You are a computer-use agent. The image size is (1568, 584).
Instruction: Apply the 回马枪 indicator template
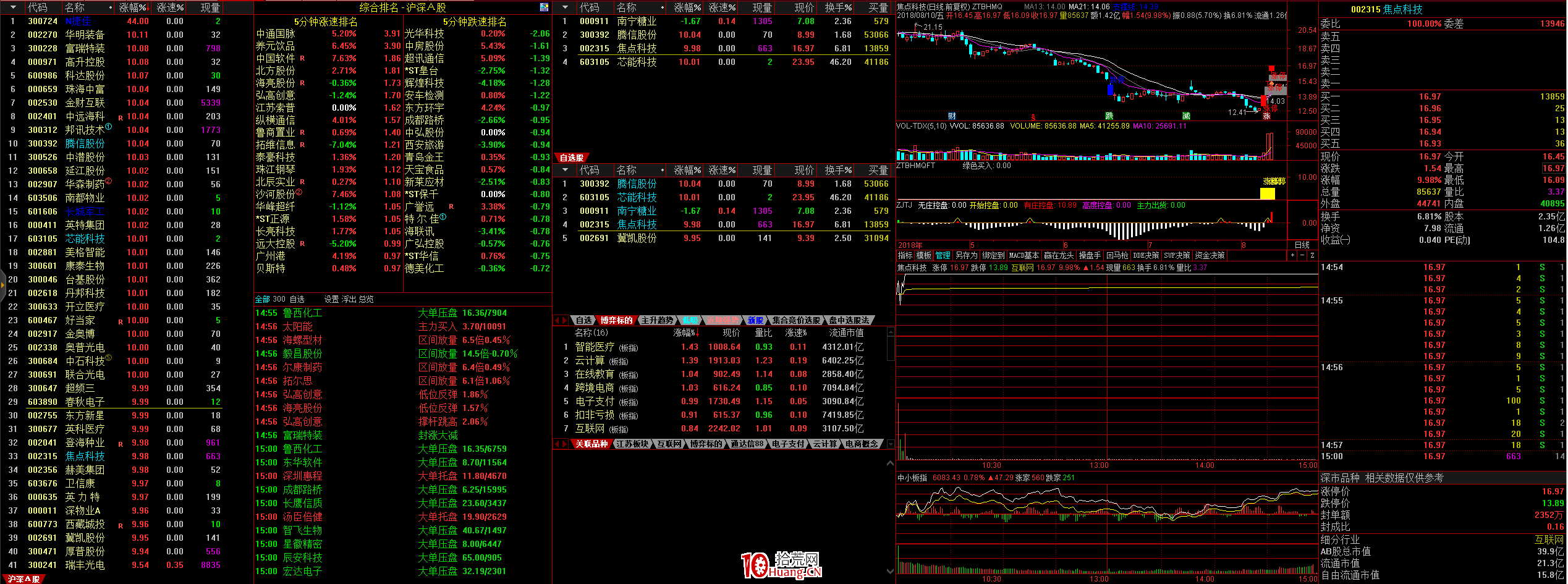point(1117,255)
